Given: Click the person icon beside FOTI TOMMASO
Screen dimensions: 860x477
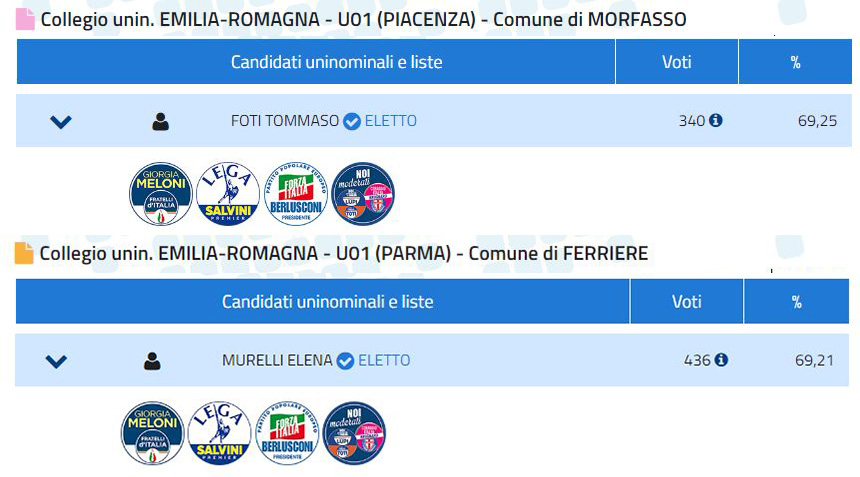Looking at the screenshot, I should (x=160, y=122).
